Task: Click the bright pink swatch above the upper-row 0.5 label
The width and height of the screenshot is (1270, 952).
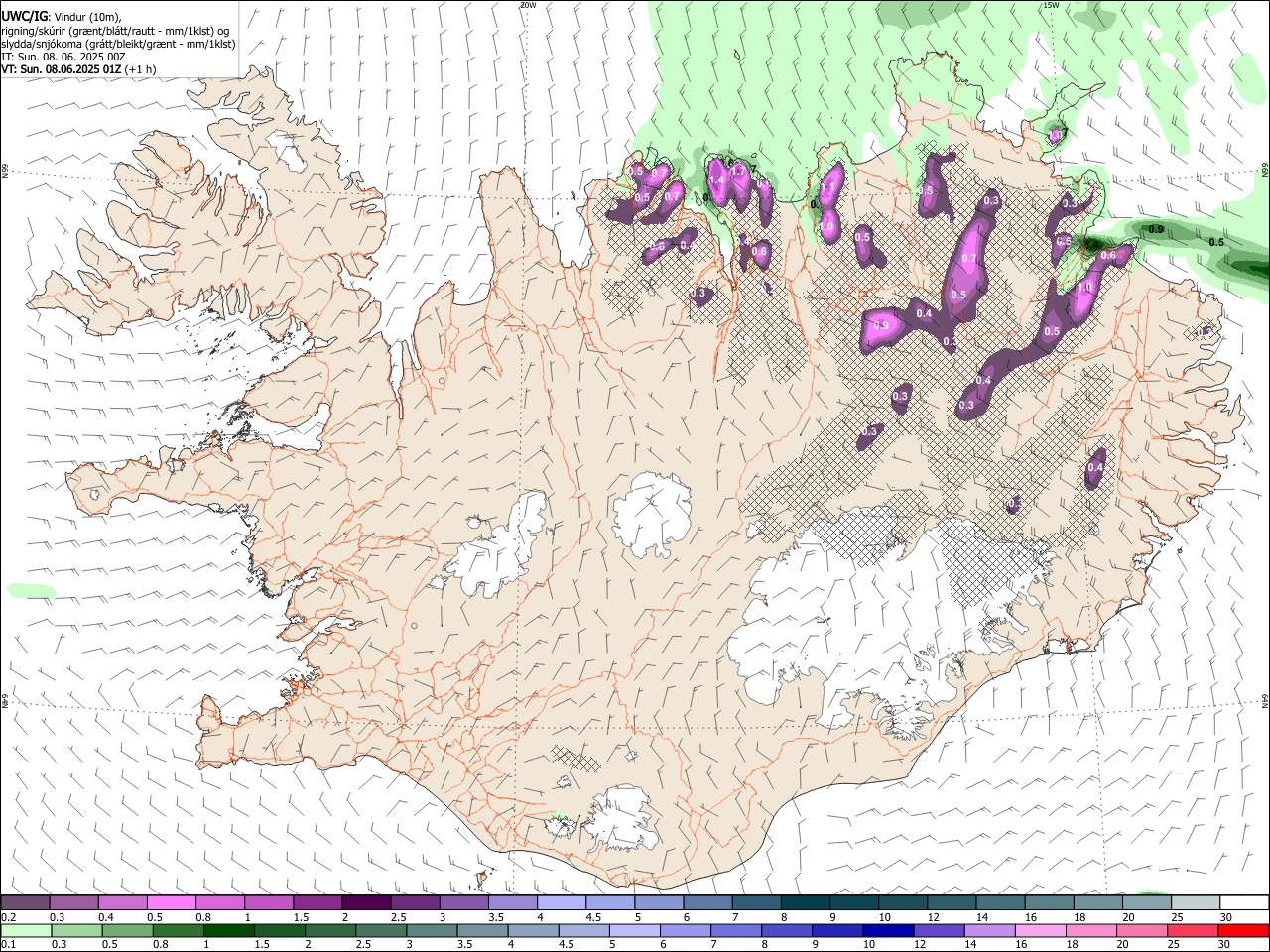Action: [171, 902]
